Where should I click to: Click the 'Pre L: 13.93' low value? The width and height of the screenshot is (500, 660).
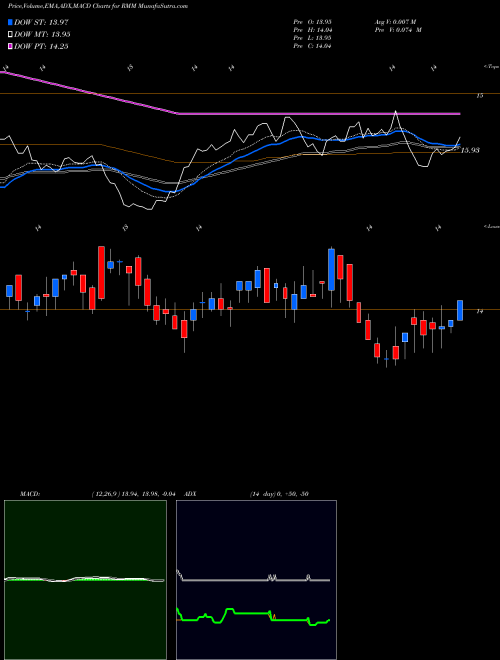click(x=312, y=38)
